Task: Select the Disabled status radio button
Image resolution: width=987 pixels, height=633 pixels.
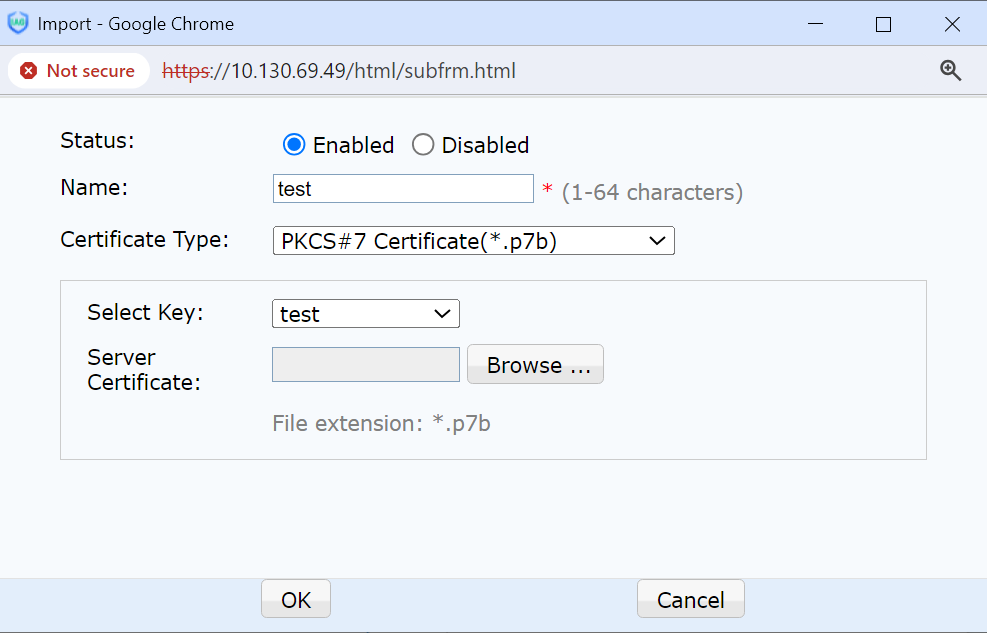Action: coord(423,145)
